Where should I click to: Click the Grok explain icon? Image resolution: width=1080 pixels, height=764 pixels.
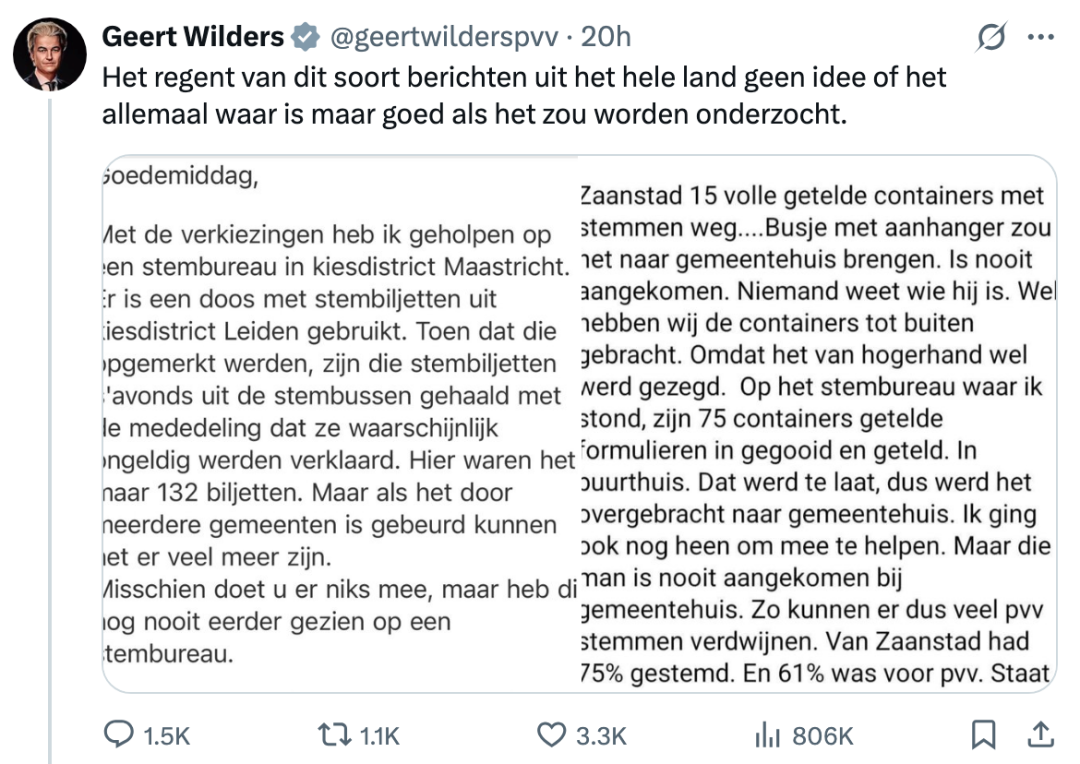[991, 38]
